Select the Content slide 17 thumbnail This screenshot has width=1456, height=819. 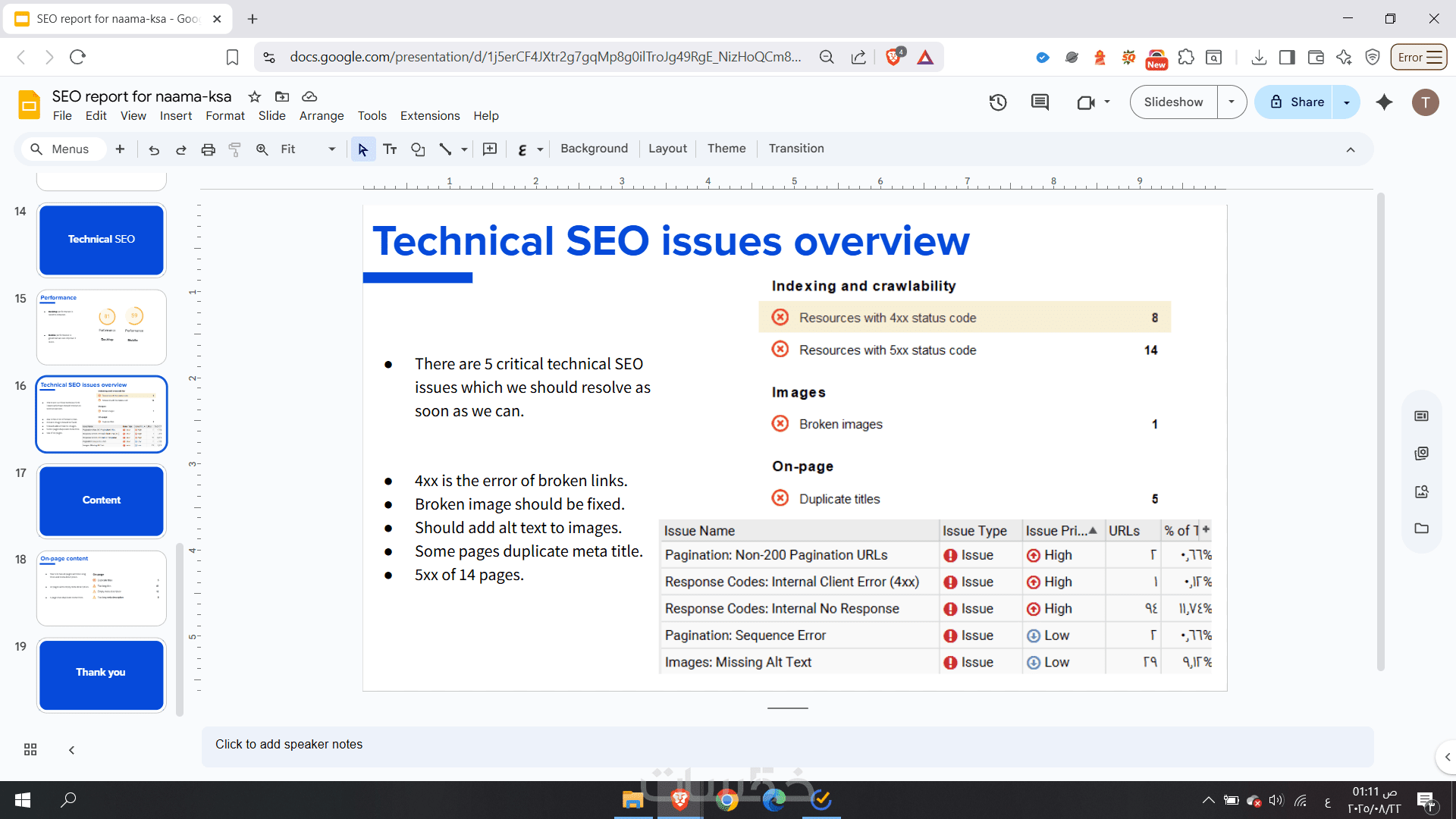coord(102,500)
